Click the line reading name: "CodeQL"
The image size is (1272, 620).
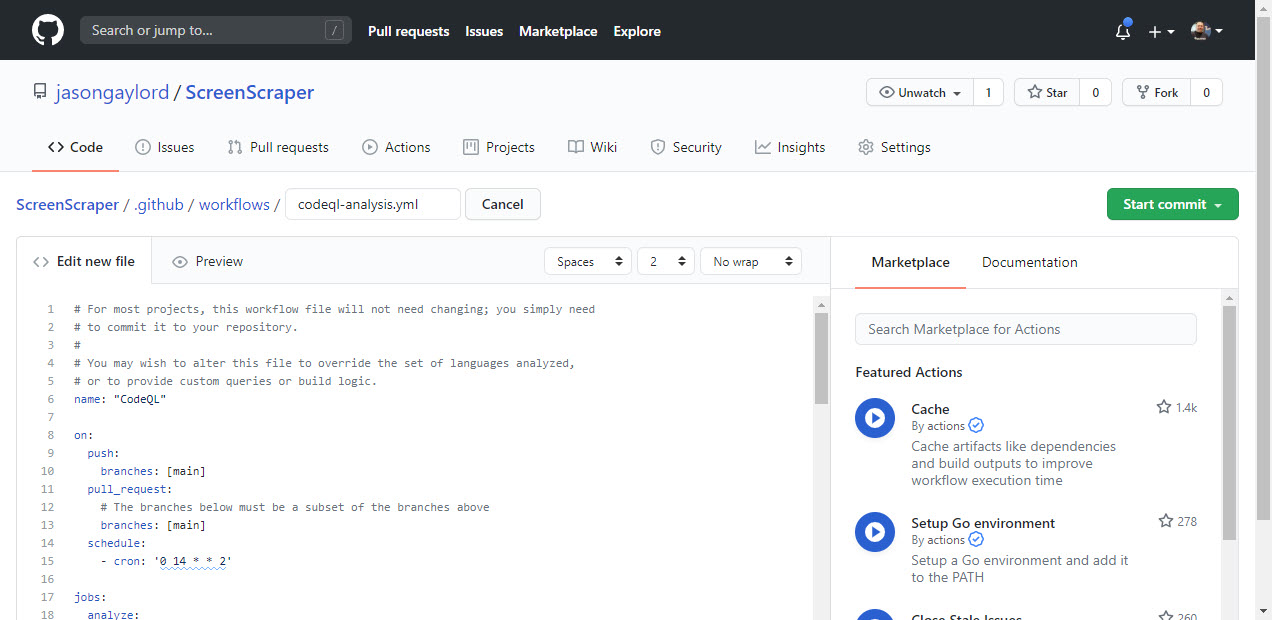pos(120,399)
